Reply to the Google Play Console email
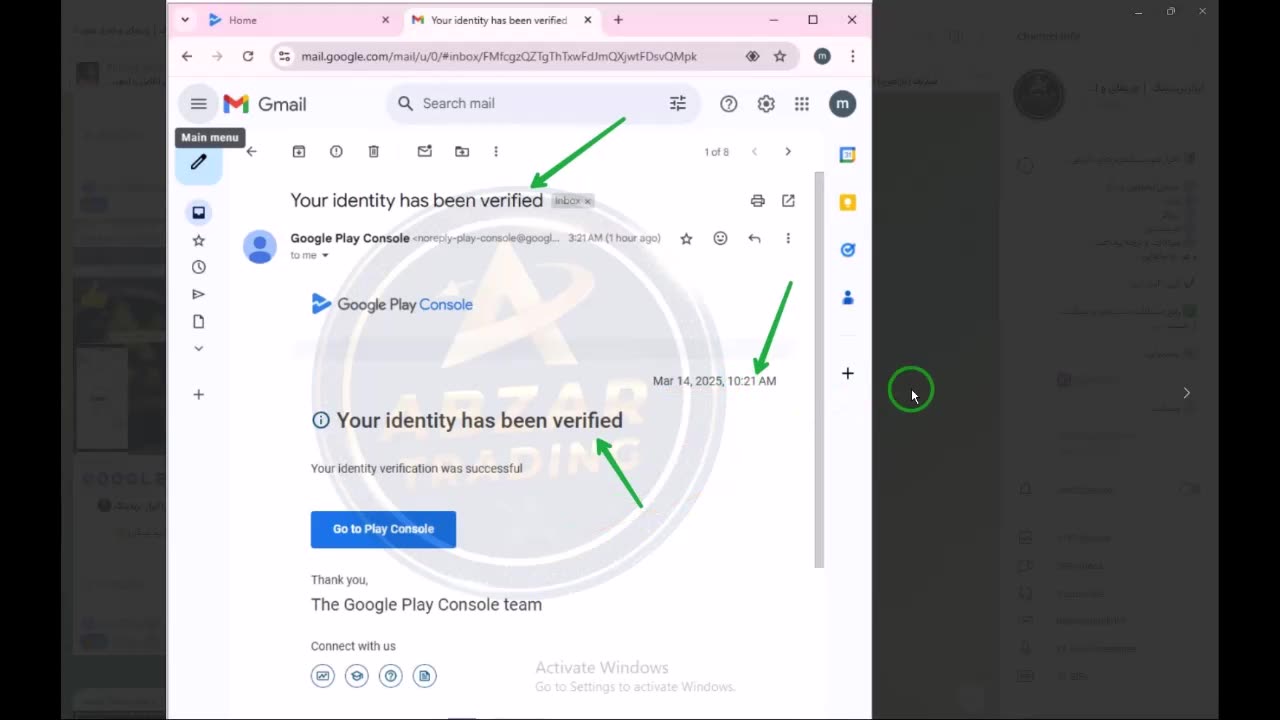The height and width of the screenshot is (720, 1280). click(754, 238)
